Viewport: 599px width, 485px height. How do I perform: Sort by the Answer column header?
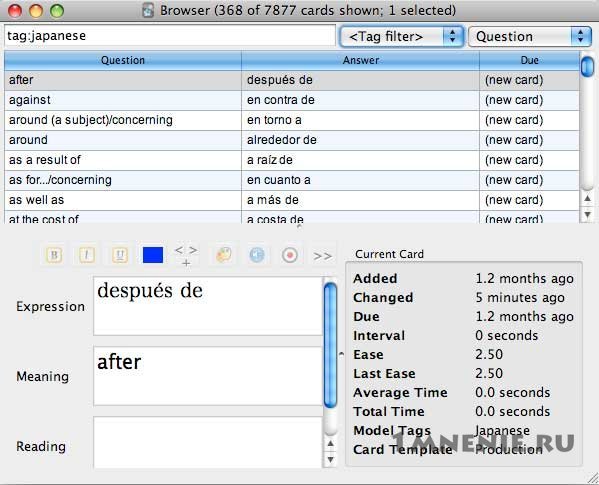pos(361,60)
